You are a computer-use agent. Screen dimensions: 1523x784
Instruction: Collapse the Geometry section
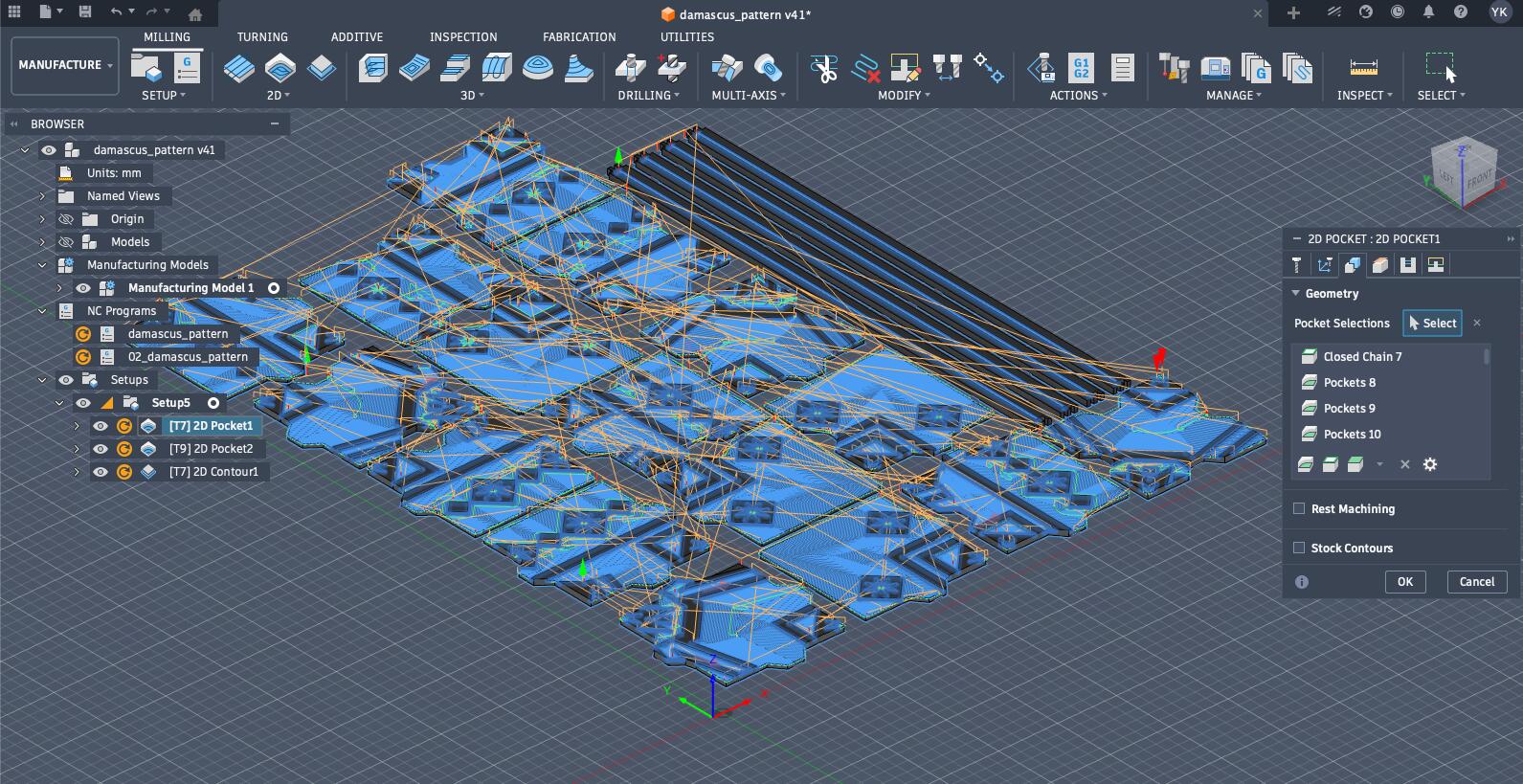pyautogui.click(x=1295, y=294)
